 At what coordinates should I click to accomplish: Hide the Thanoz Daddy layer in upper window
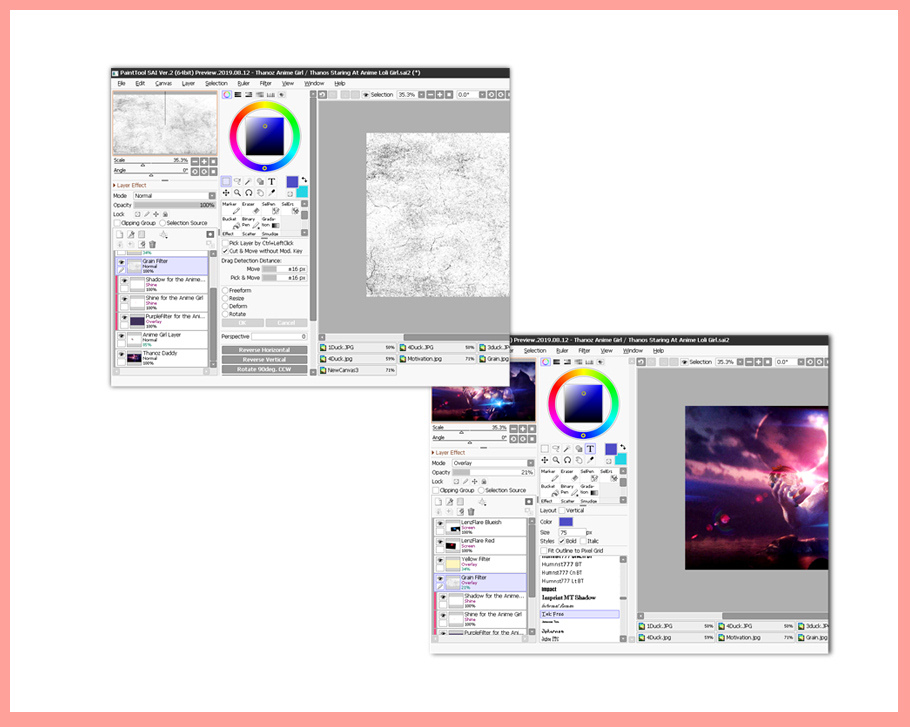(x=121, y=354)
